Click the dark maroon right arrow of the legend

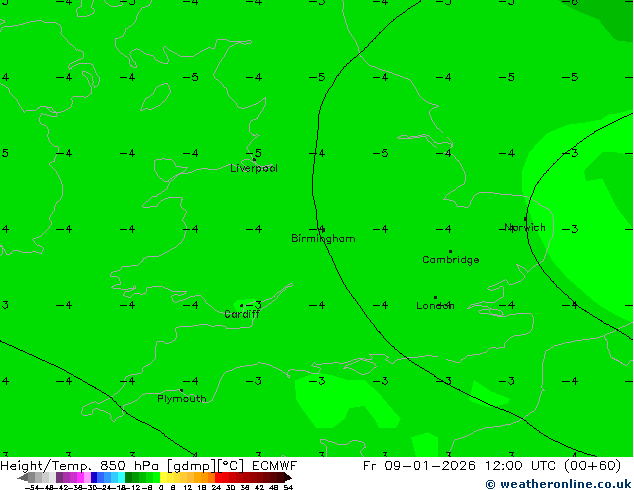(288, 477)
